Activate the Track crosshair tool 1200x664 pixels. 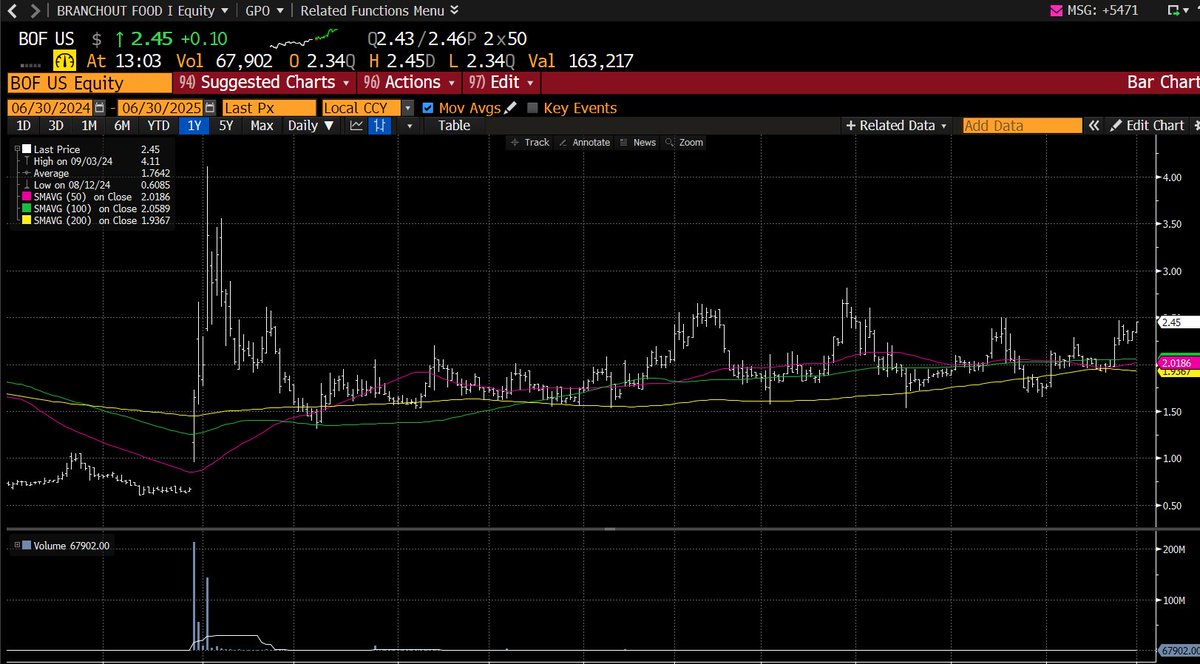pos(530,142)
